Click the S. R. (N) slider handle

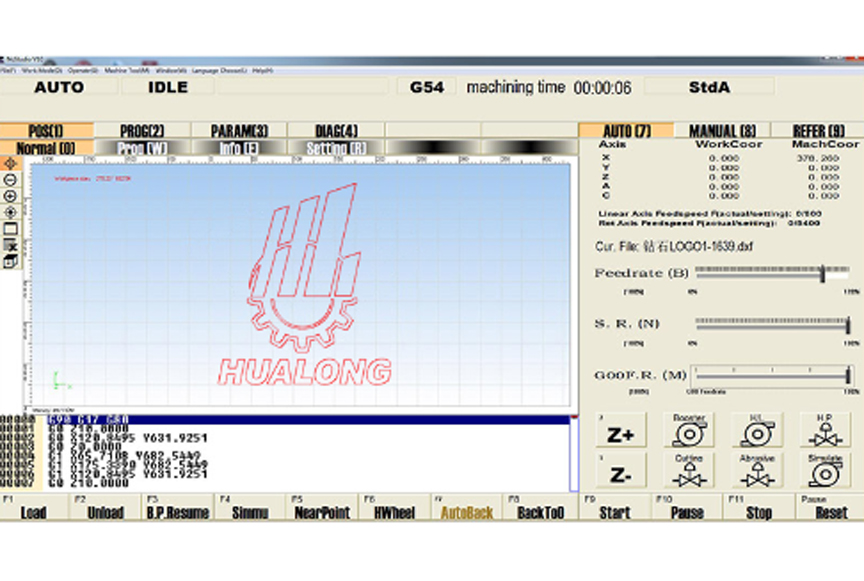pos(848,324)
